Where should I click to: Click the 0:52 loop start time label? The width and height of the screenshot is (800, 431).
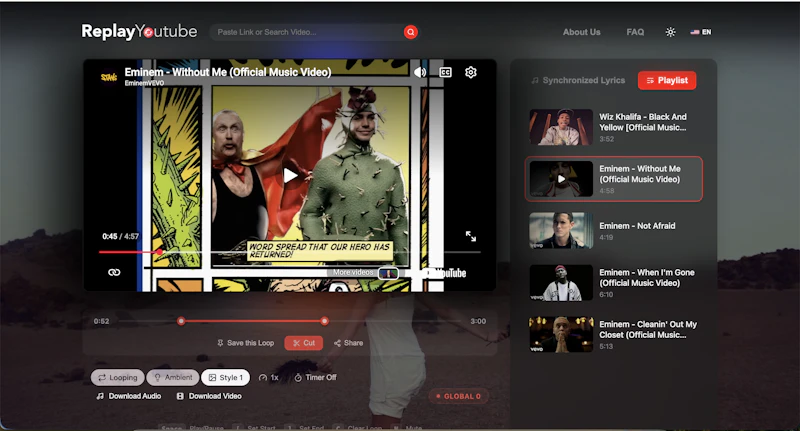point(102,321)
